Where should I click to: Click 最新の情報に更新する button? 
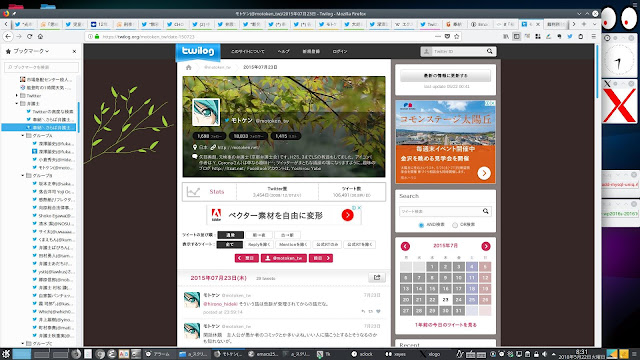coord(445,76)
